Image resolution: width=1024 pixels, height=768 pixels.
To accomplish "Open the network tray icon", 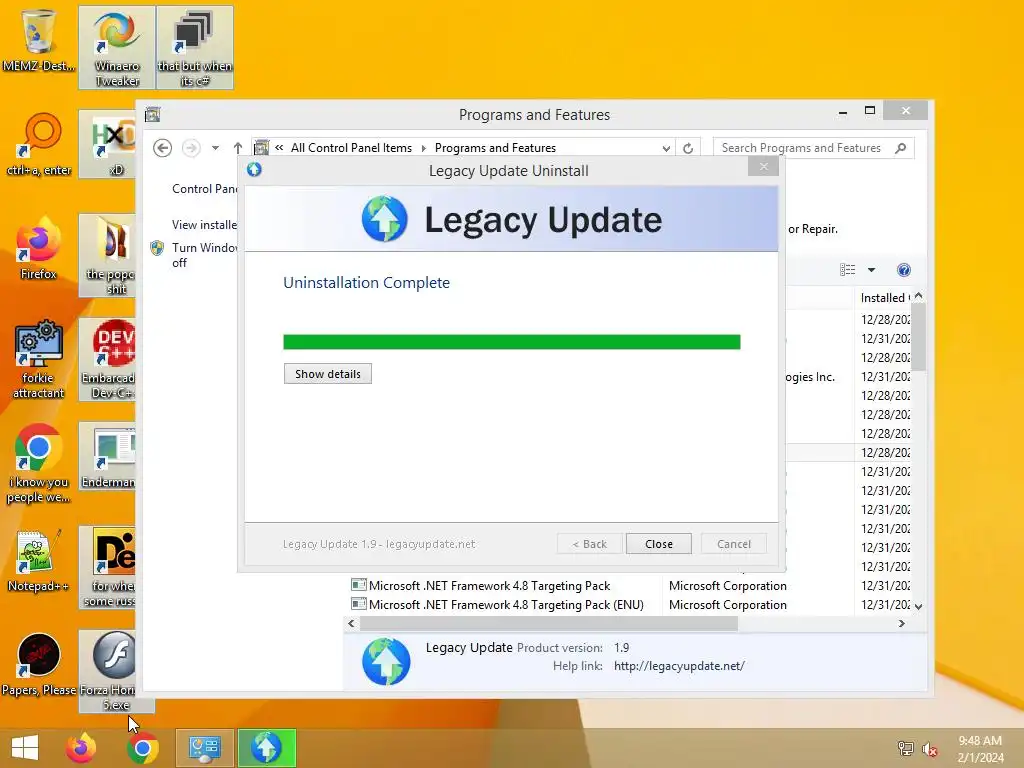I will [x=905, y=748].
